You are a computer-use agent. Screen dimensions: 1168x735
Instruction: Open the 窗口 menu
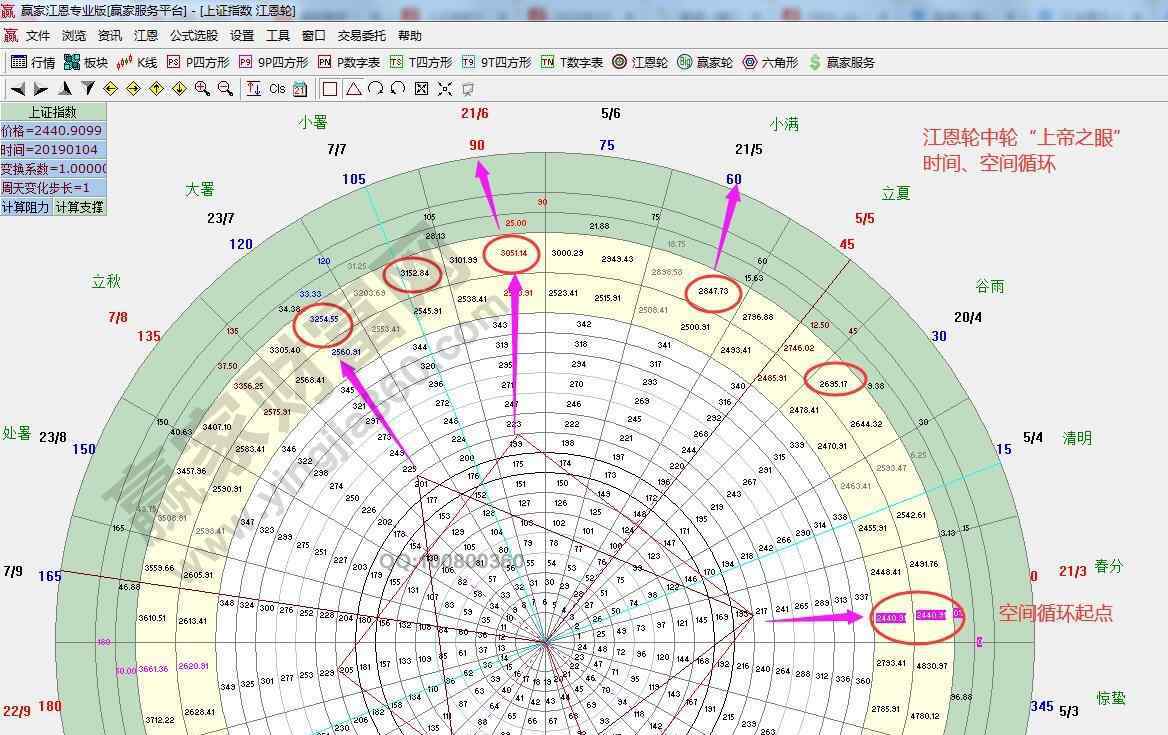pyautogui.click(x=314, y=36)
